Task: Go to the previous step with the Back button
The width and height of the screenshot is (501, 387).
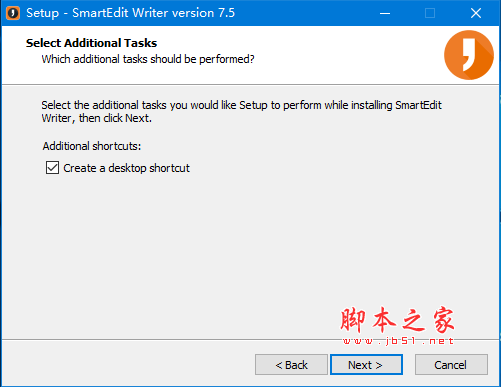Action: pos(291,365)
